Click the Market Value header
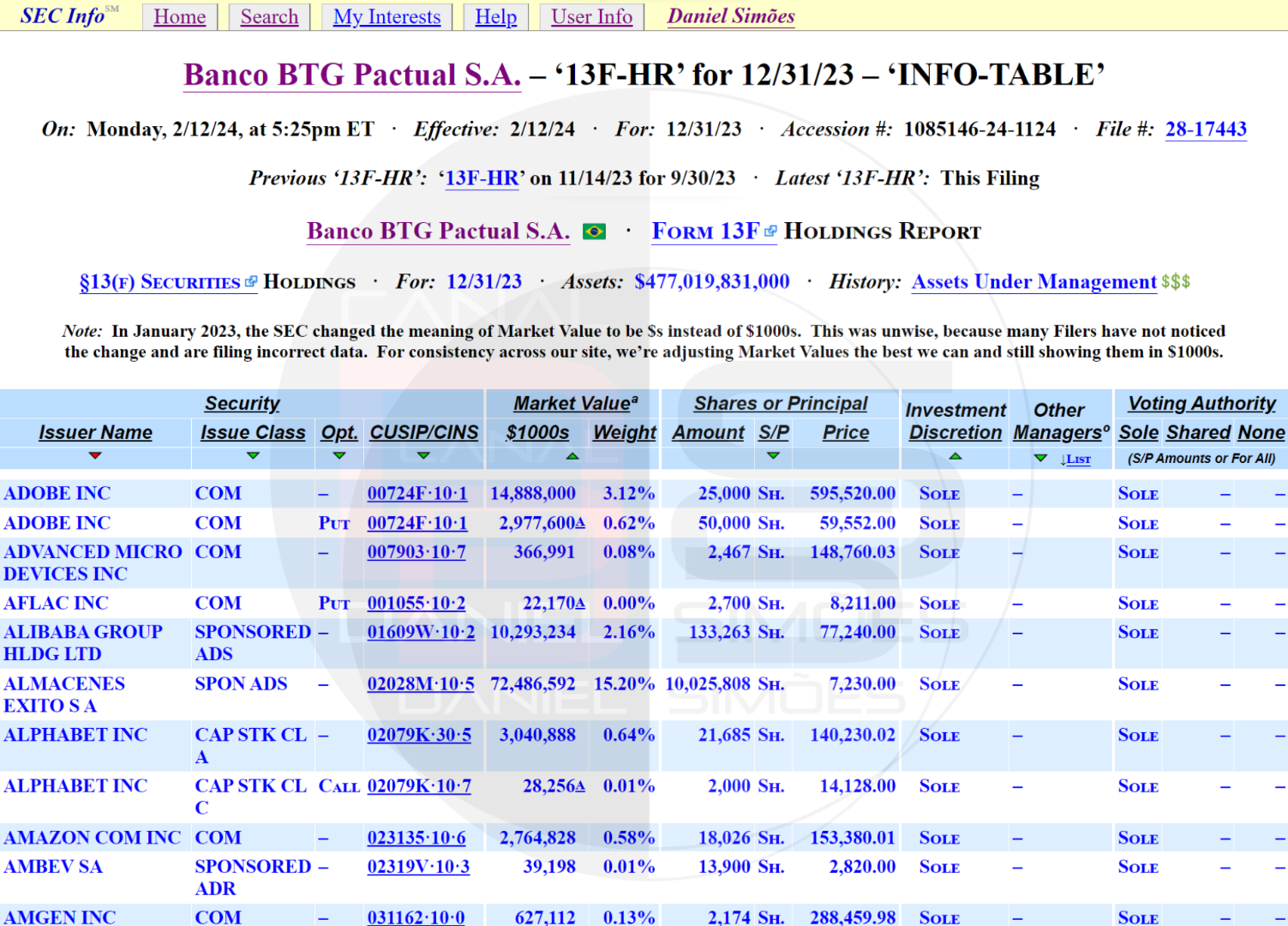 click(x=576, y=404)
